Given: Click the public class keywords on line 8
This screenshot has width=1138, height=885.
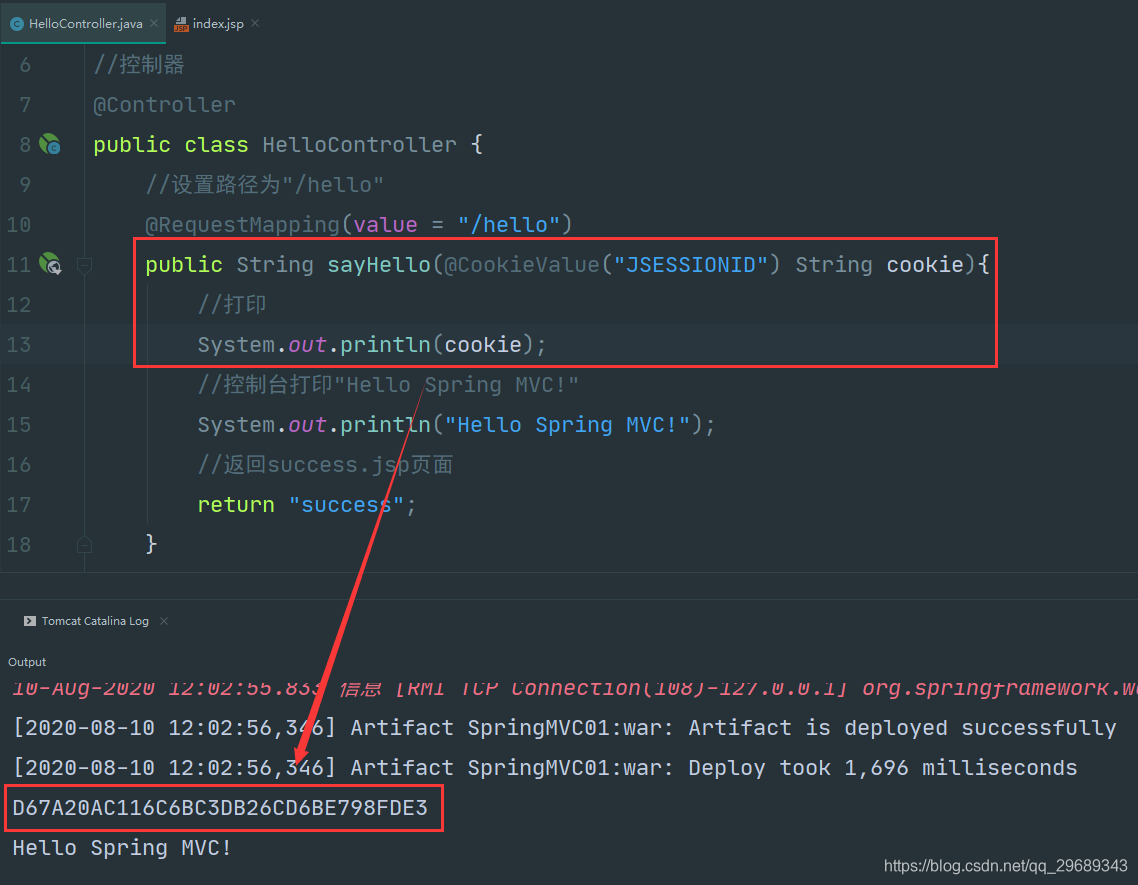Looking at the screenshot, I should click(171, 144).
